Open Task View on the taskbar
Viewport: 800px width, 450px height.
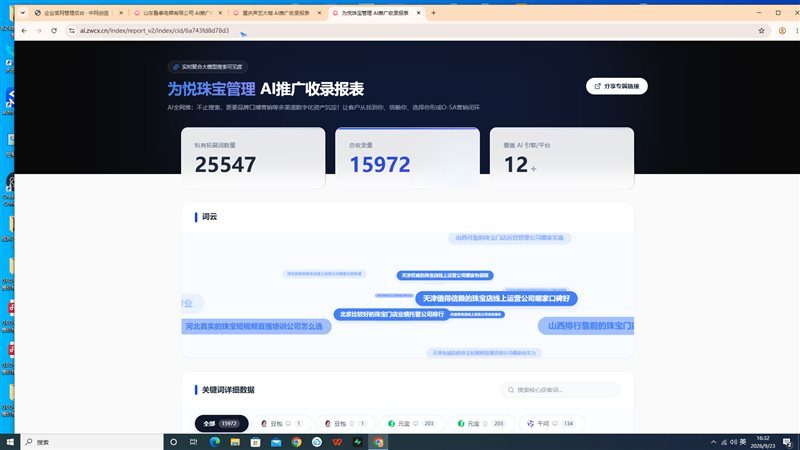[x=193, y=442]
